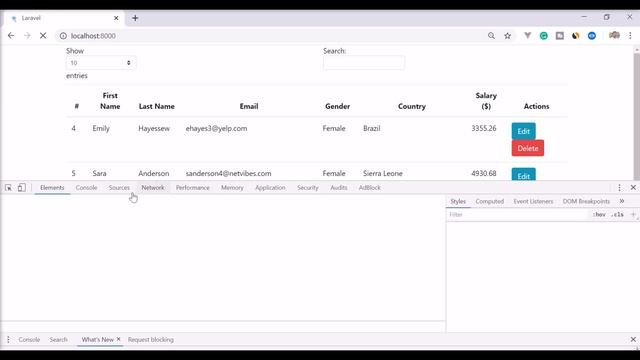Click the Styles Filter input

click(518, 215)
